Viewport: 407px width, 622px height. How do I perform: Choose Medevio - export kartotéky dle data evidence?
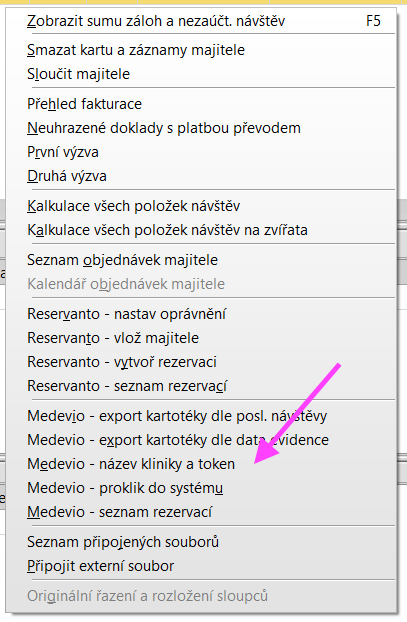pos(201,440)
